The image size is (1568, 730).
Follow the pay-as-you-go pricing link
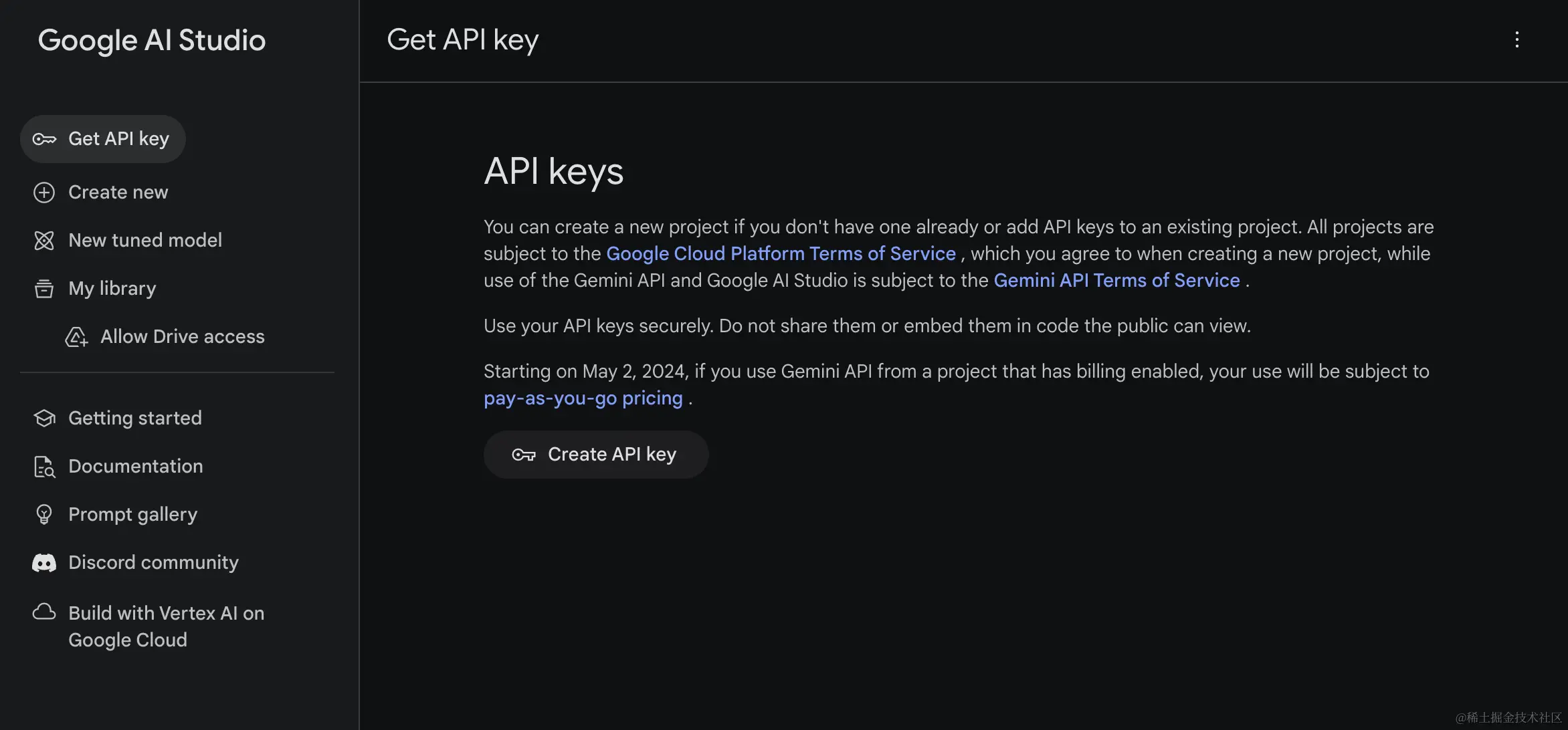coord(583,398)
